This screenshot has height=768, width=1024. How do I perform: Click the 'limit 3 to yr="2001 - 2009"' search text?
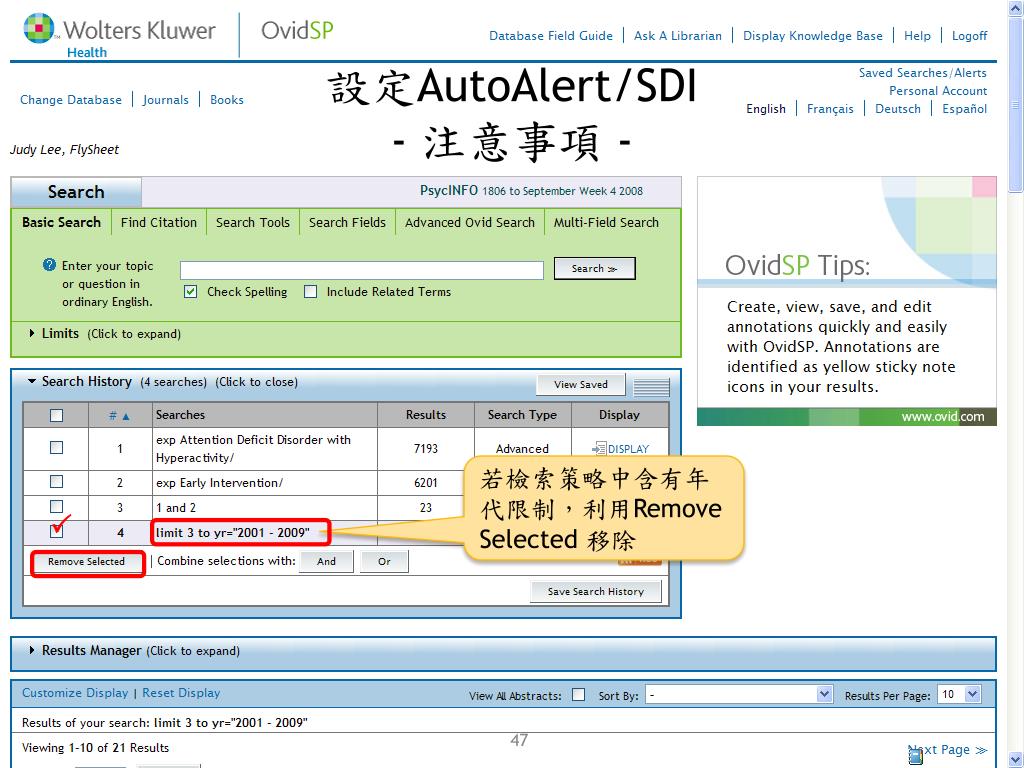[233, 533]
